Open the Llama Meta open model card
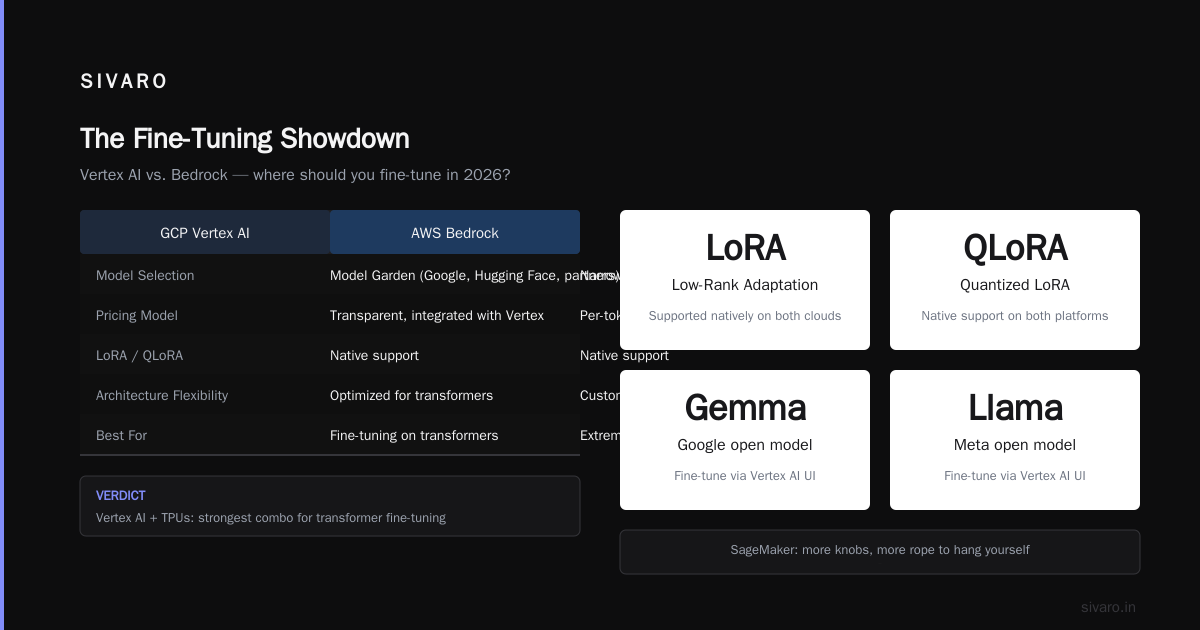The height and width of the screenshot is (630, 1200). tap(1015, 440)
